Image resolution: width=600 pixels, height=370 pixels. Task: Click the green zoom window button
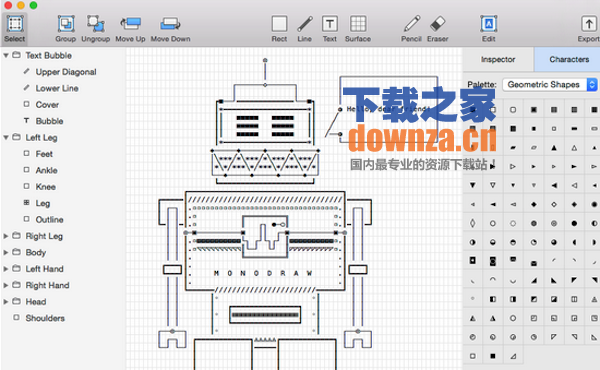33,5
